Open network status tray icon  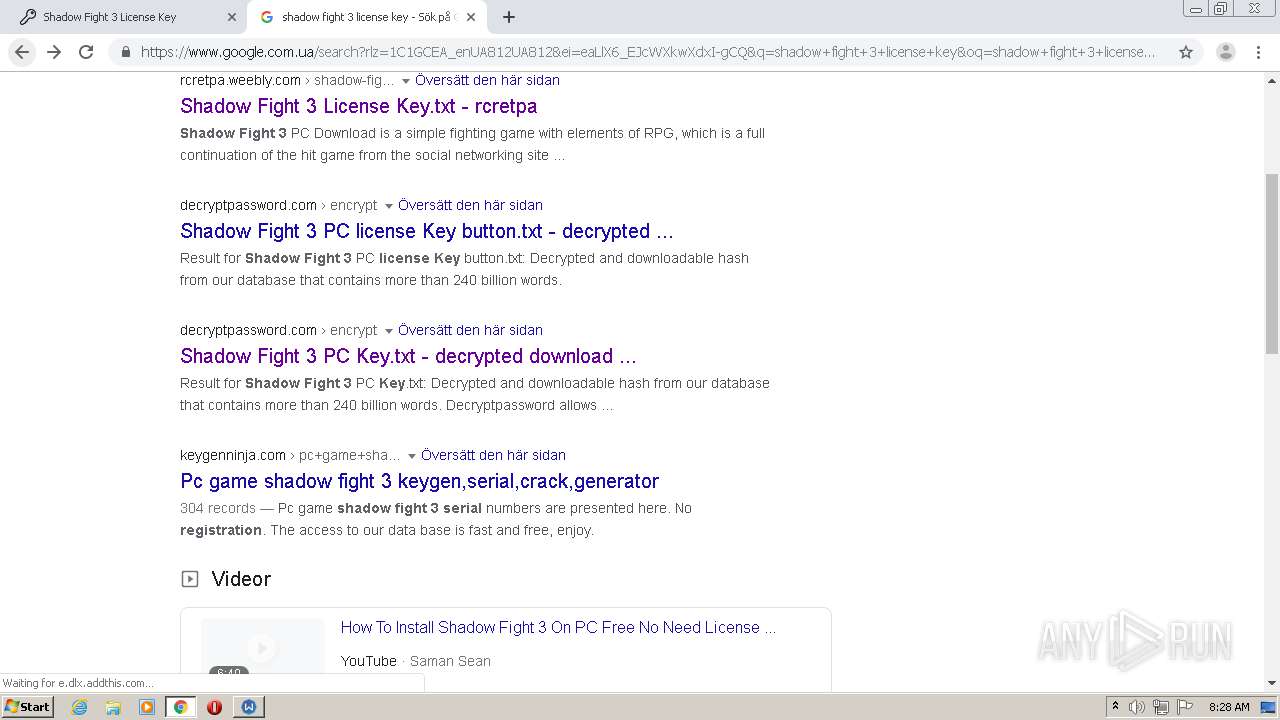(1161, 707)
